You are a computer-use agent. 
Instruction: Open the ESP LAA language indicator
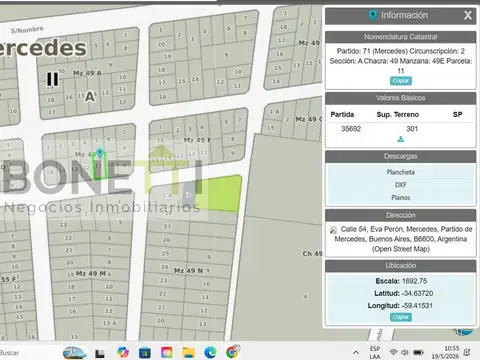(x=375, y=352)
